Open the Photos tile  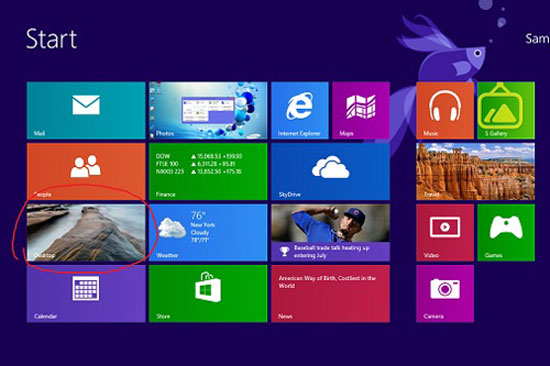(x=208, y=111)
